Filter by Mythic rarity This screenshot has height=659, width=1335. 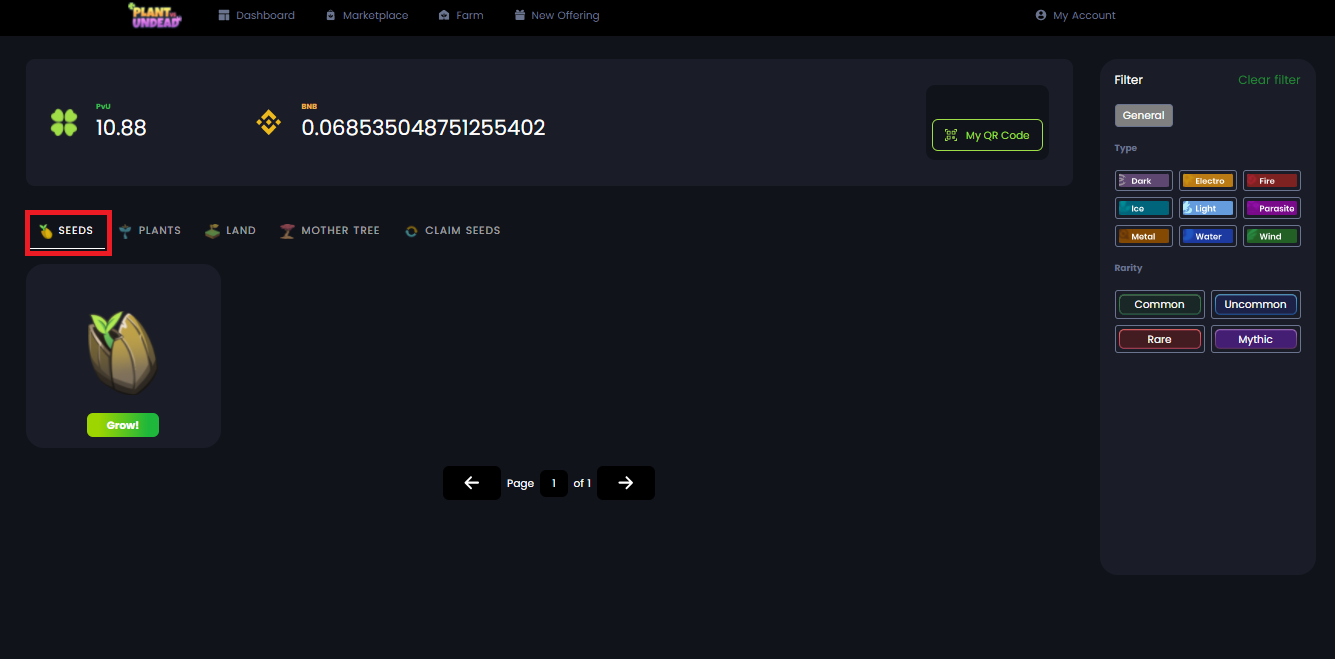(1255, 339)
